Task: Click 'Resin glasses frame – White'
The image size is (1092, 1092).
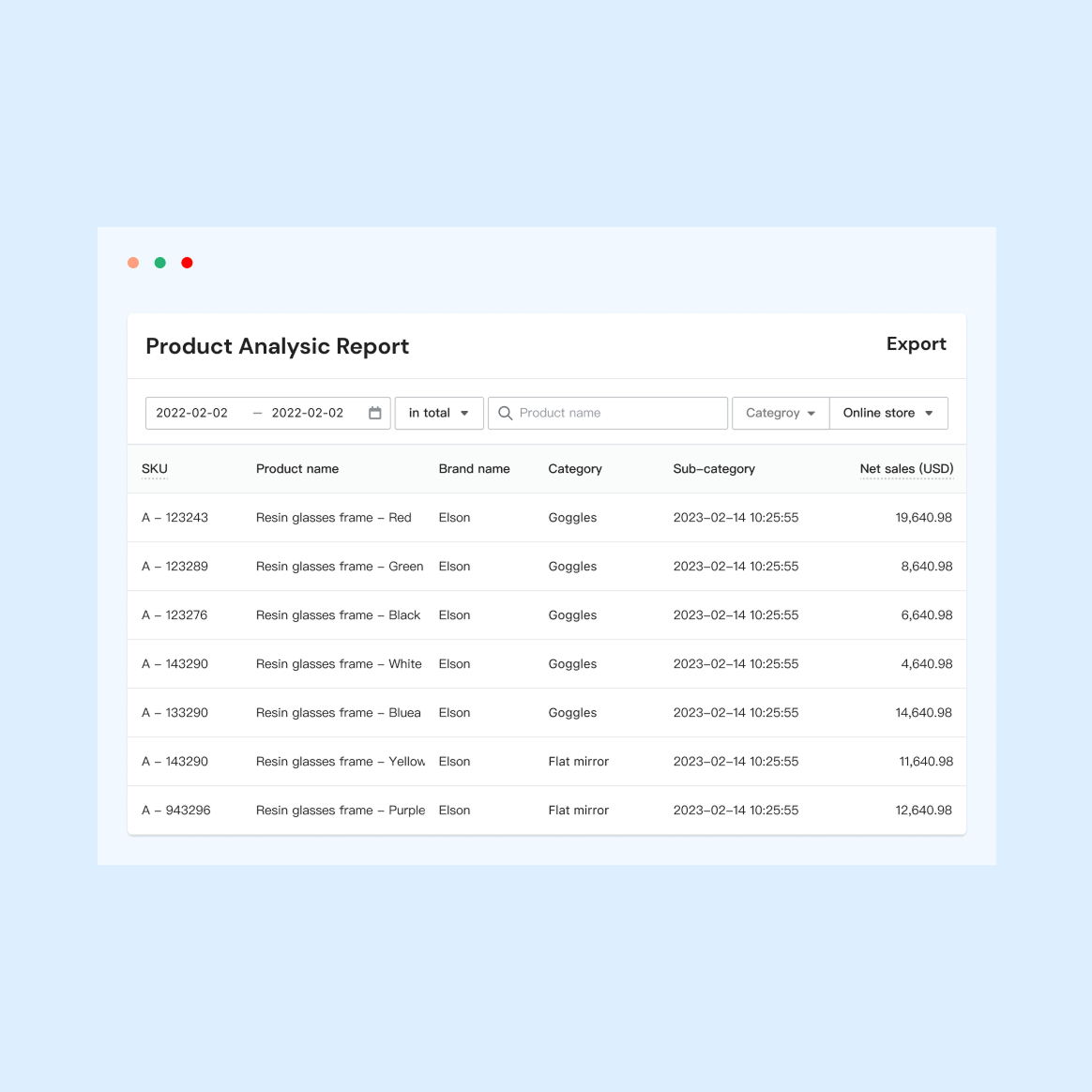Action: tap(340, 663)
